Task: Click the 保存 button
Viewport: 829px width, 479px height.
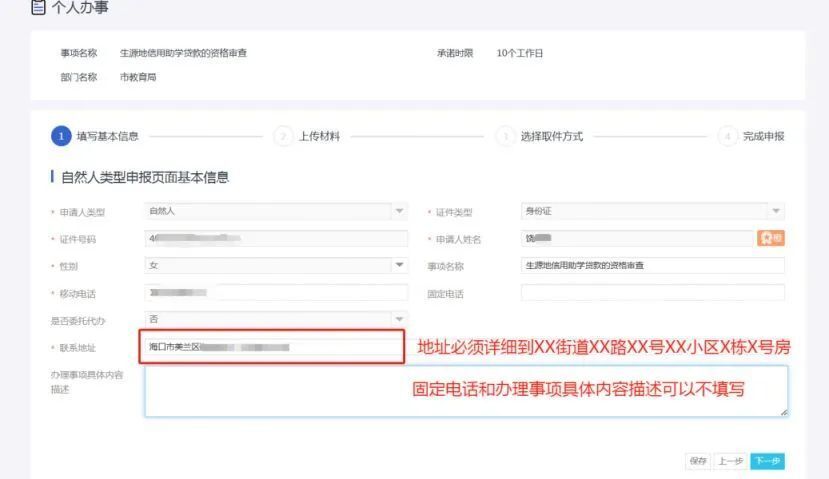Action: 698,461
